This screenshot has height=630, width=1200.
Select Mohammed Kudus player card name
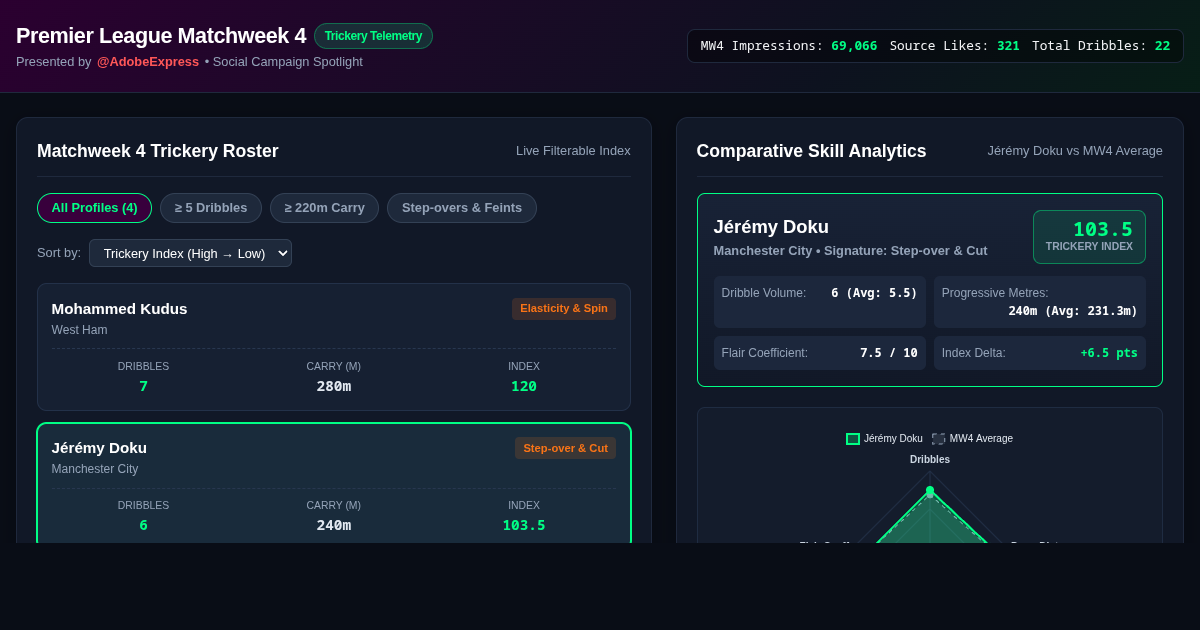(x=119, y=308)
